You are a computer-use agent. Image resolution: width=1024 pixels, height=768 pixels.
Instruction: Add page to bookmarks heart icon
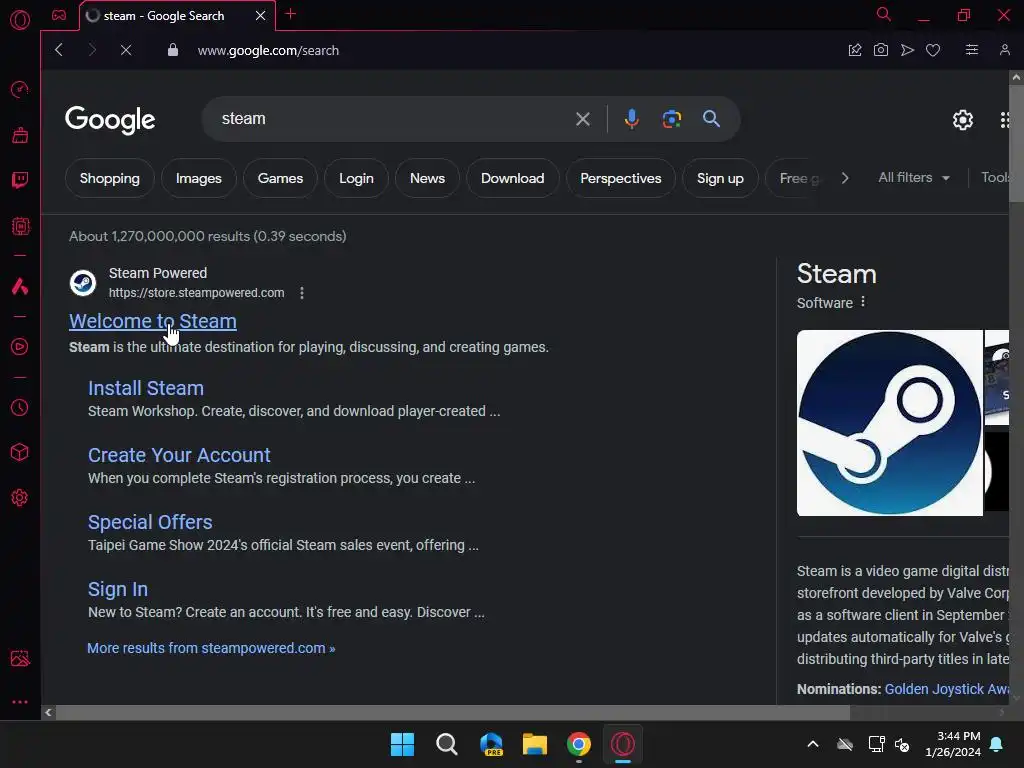(933, 50)
